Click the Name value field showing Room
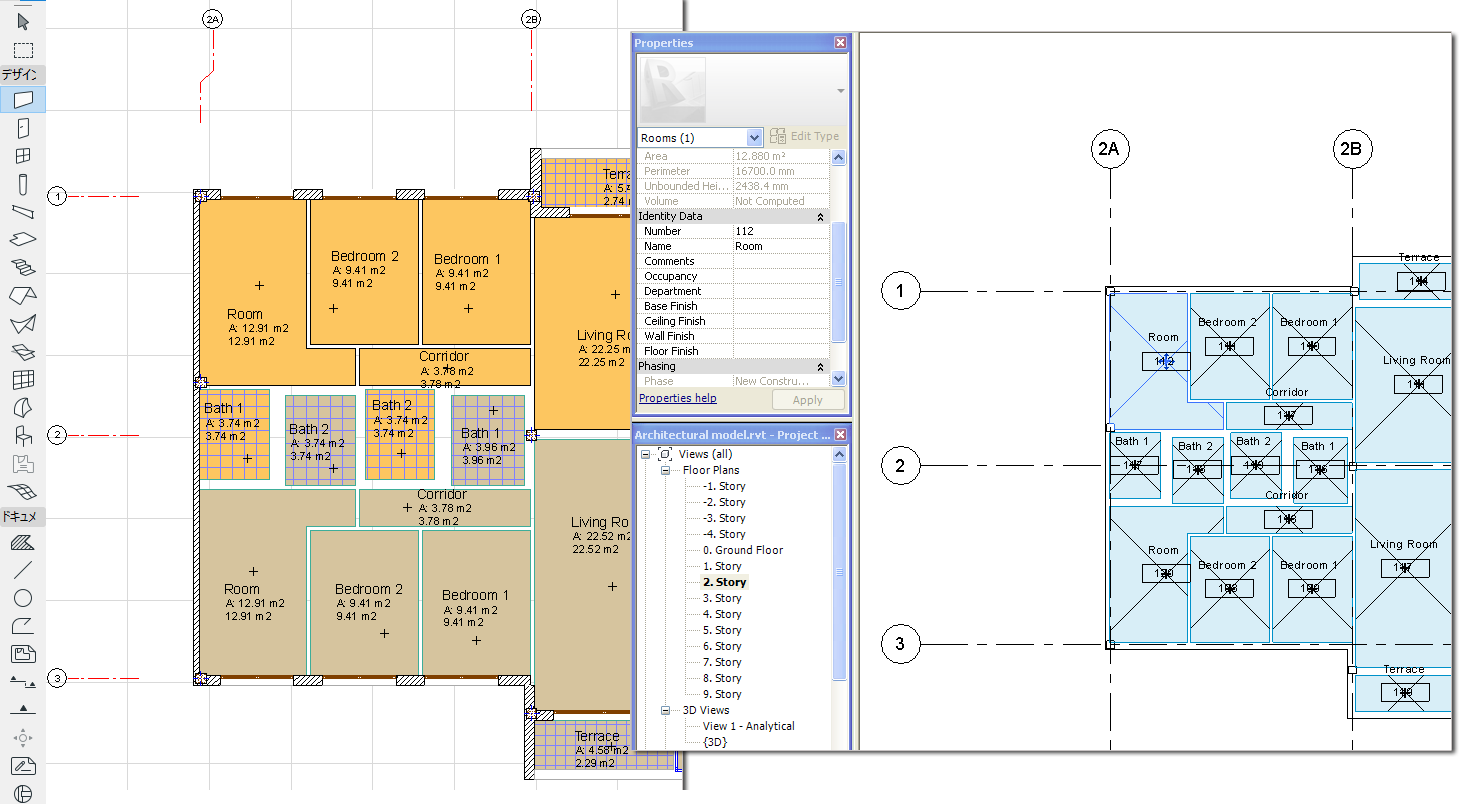This screenshot has height=804, width=1462. pos(781,246)
